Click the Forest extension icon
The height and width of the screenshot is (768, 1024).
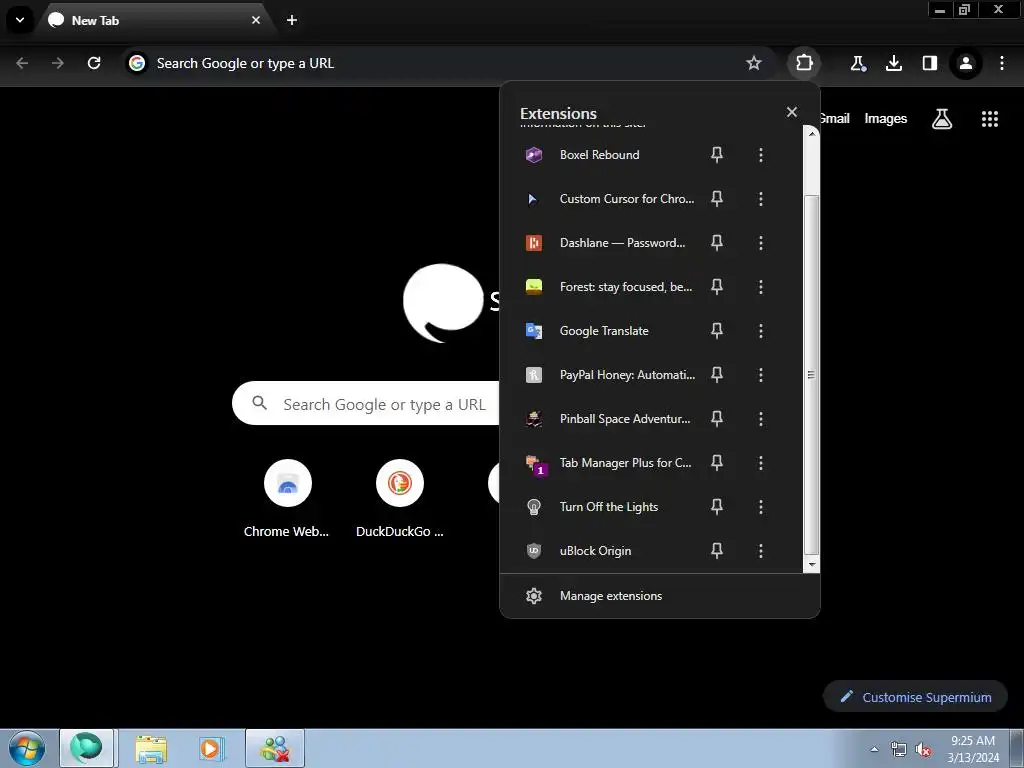(x=534, y=287)
